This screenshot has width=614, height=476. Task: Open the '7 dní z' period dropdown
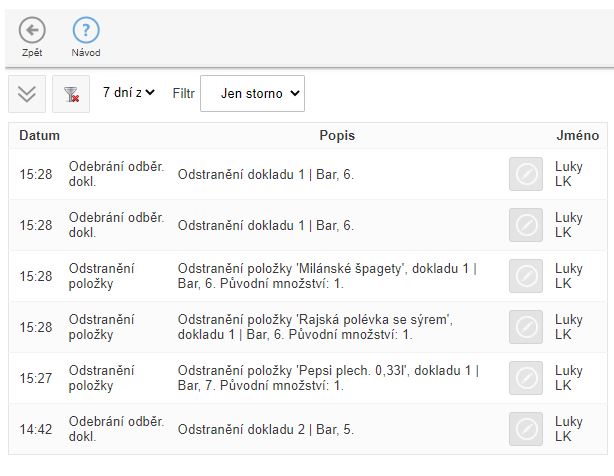click(129, 92)
